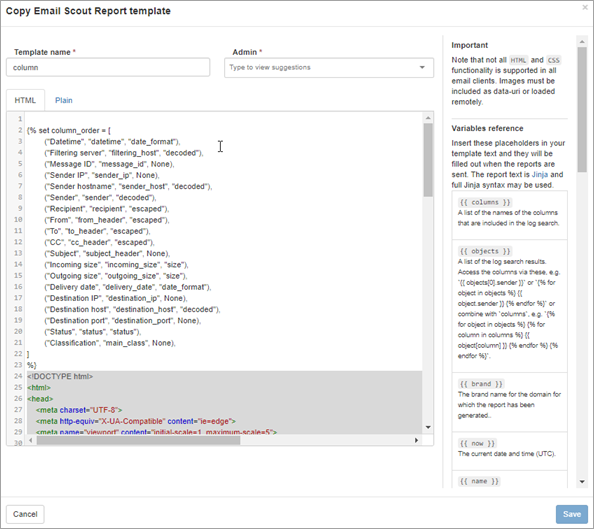Viewport: 594px width, 529px height.
Task: Open the Admin suggestions dropdown arrow
Action: [x=422, y=67]
